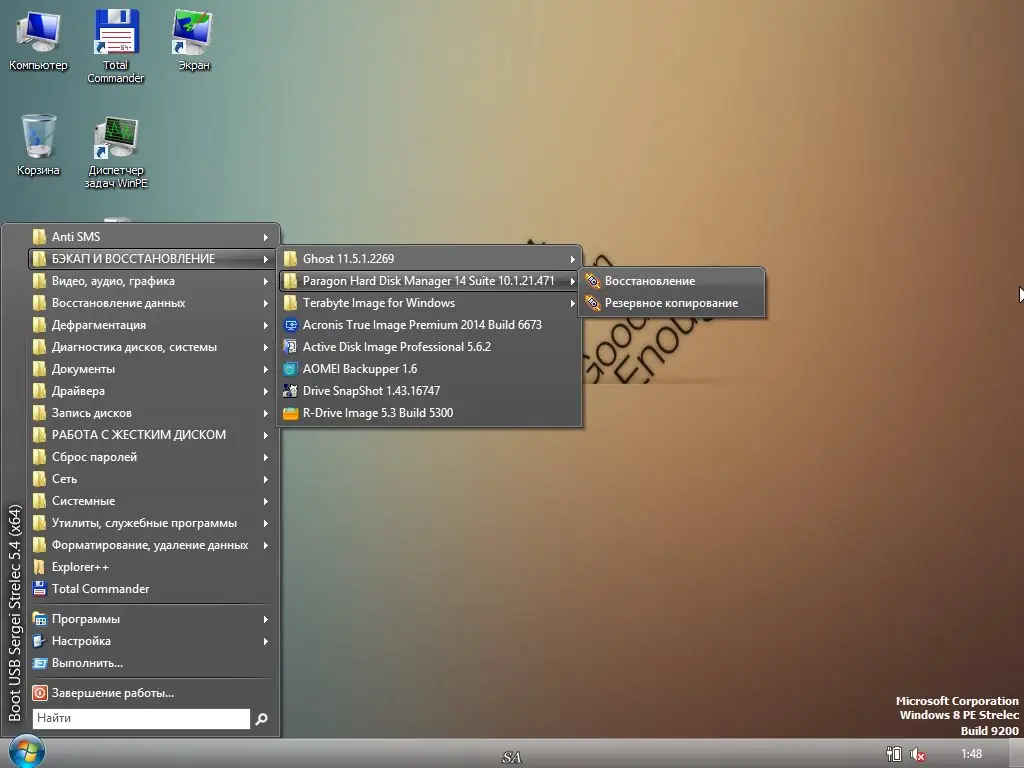1024x768 pixels.
Task: Click the SA label on the taskbar
Action: click(x=512, y=757)
